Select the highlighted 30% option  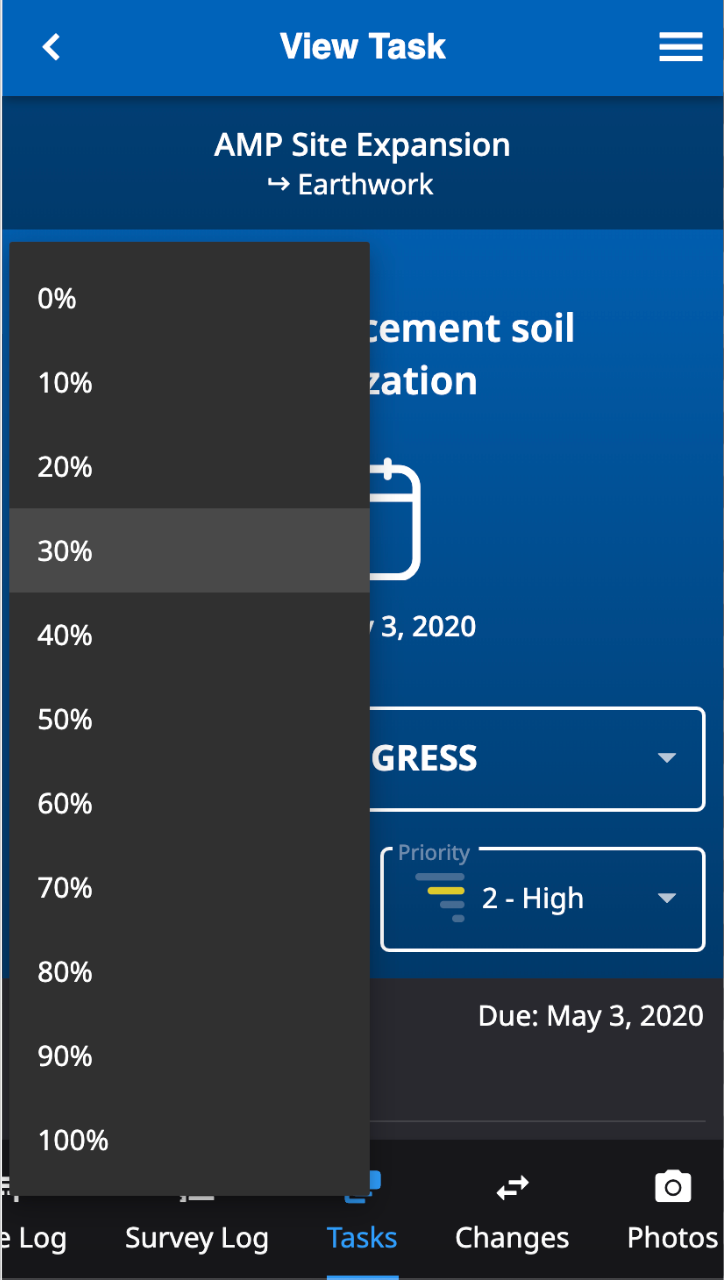click(189, 550)
